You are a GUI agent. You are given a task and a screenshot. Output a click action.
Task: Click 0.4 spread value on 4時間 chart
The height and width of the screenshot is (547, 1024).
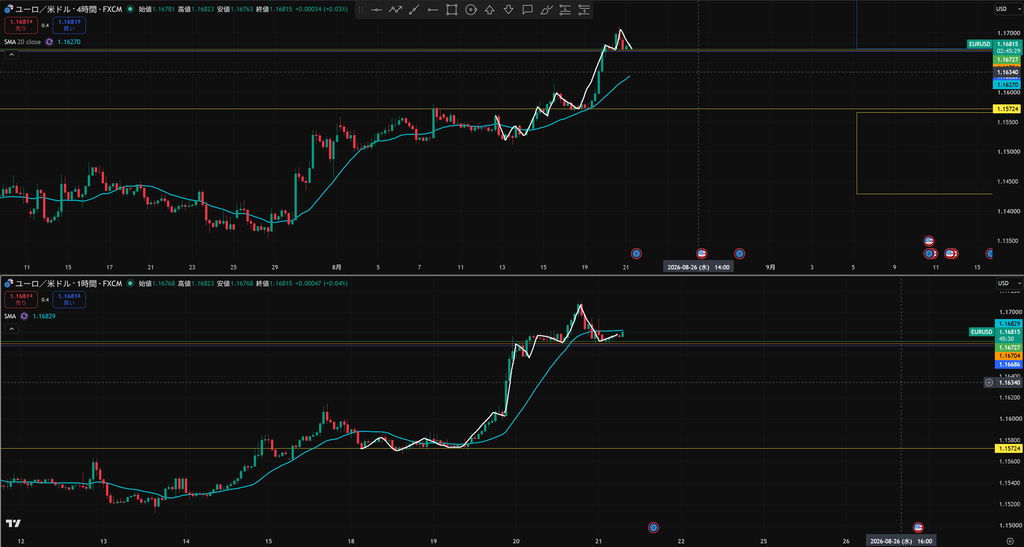click(45, 25)
